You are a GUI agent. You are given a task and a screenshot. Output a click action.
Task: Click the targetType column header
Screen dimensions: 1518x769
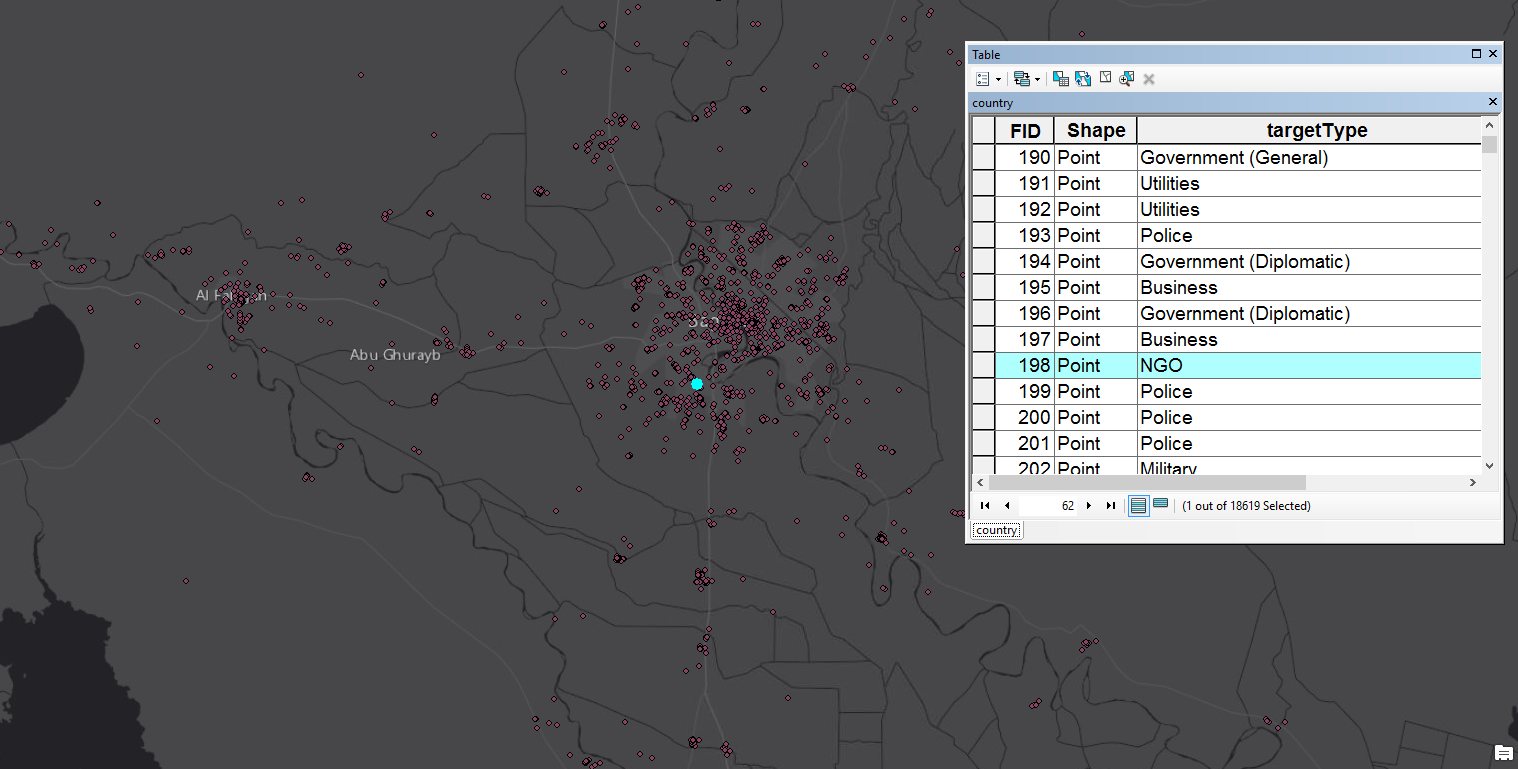click(x=1309, y=130)
